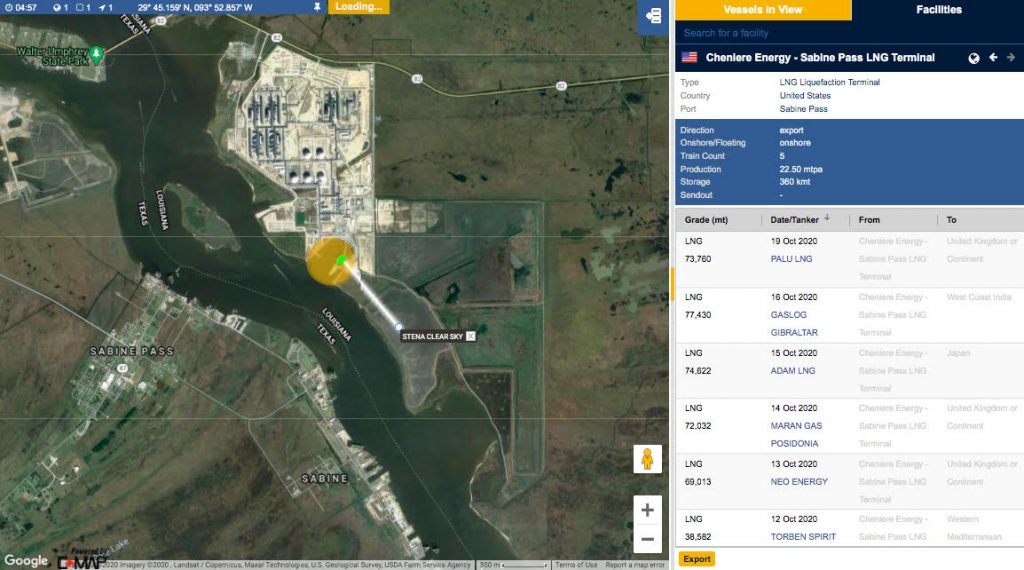This screenshot has width=1024, height=570.
Task: Zoom in on the map
Action: [647, 510]
